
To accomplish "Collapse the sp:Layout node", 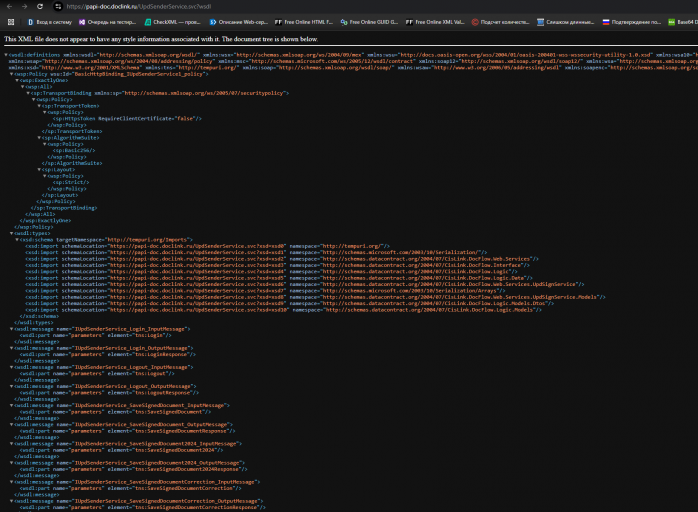I will point(39,170).
